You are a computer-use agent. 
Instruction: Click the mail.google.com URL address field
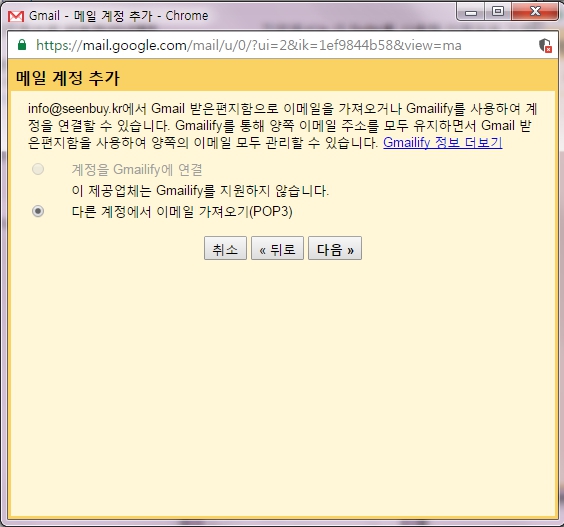click(248, 45)
